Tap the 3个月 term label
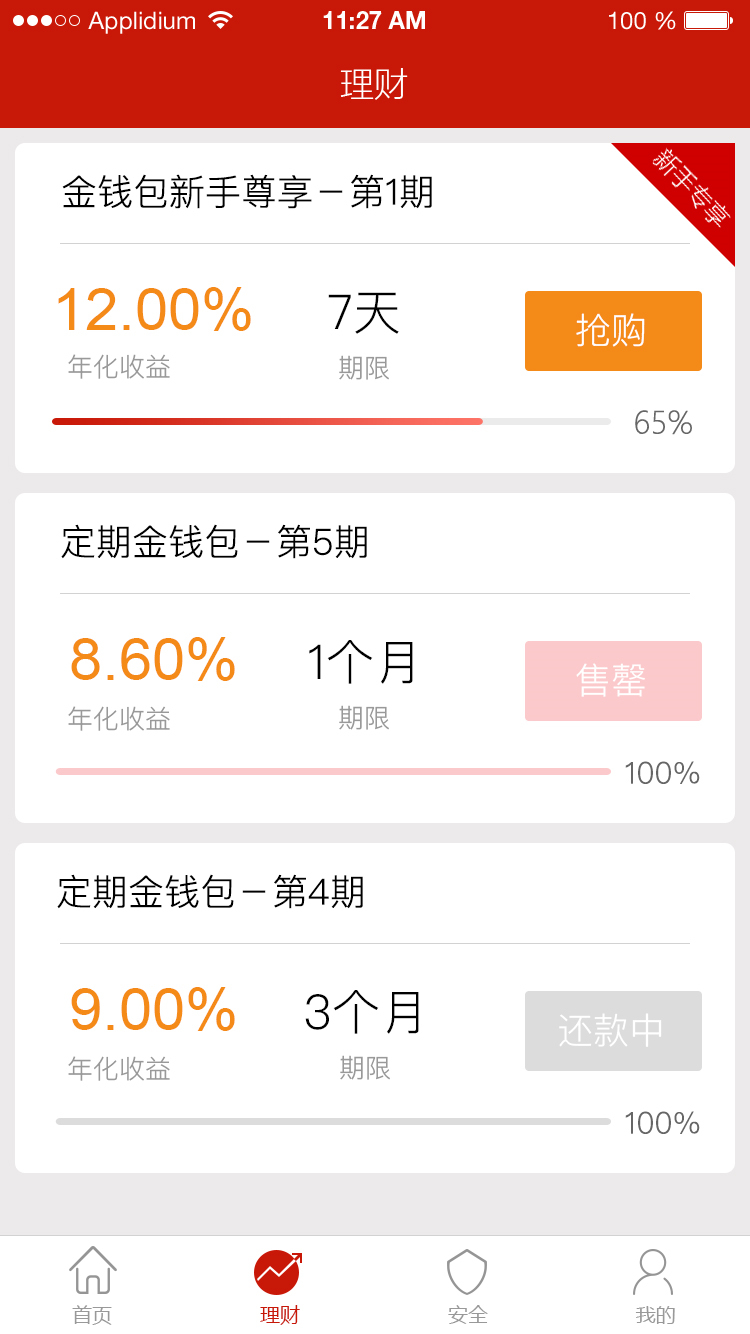 364,1012
